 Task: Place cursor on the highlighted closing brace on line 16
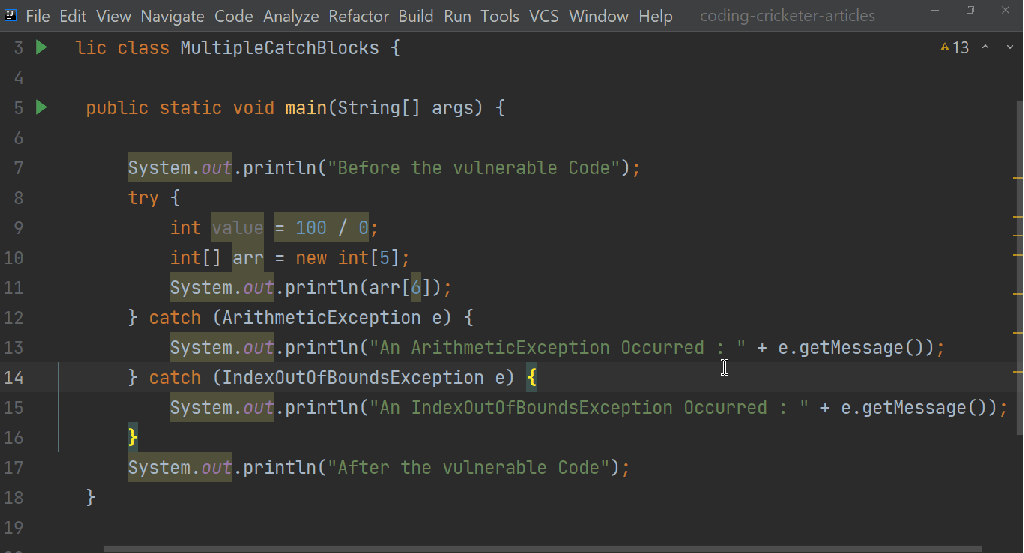coord(132,437)
